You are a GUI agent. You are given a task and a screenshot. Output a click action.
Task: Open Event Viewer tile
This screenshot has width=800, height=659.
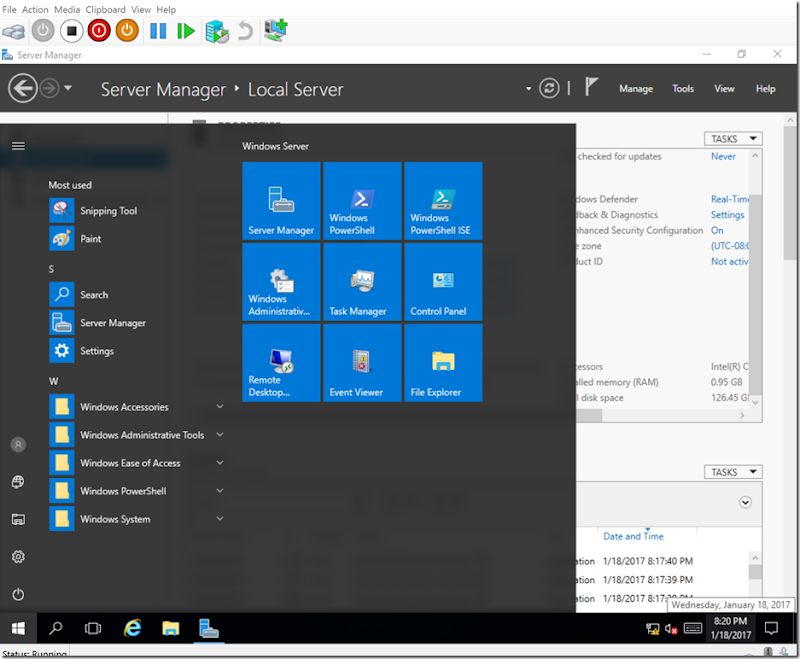tap(362, 363)
